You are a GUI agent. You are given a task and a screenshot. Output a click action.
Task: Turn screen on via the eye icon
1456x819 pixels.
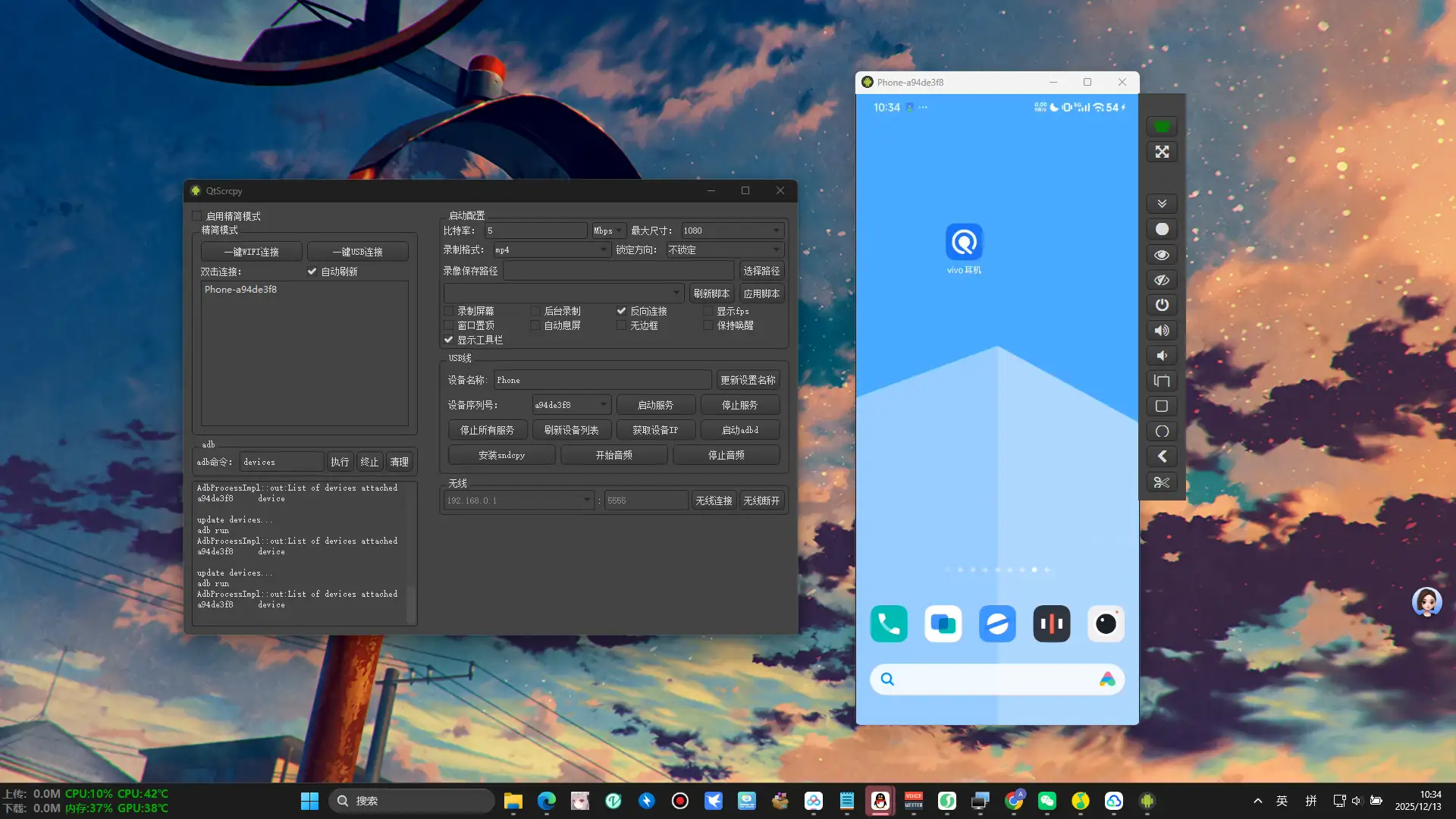[x=1162, y=255]
